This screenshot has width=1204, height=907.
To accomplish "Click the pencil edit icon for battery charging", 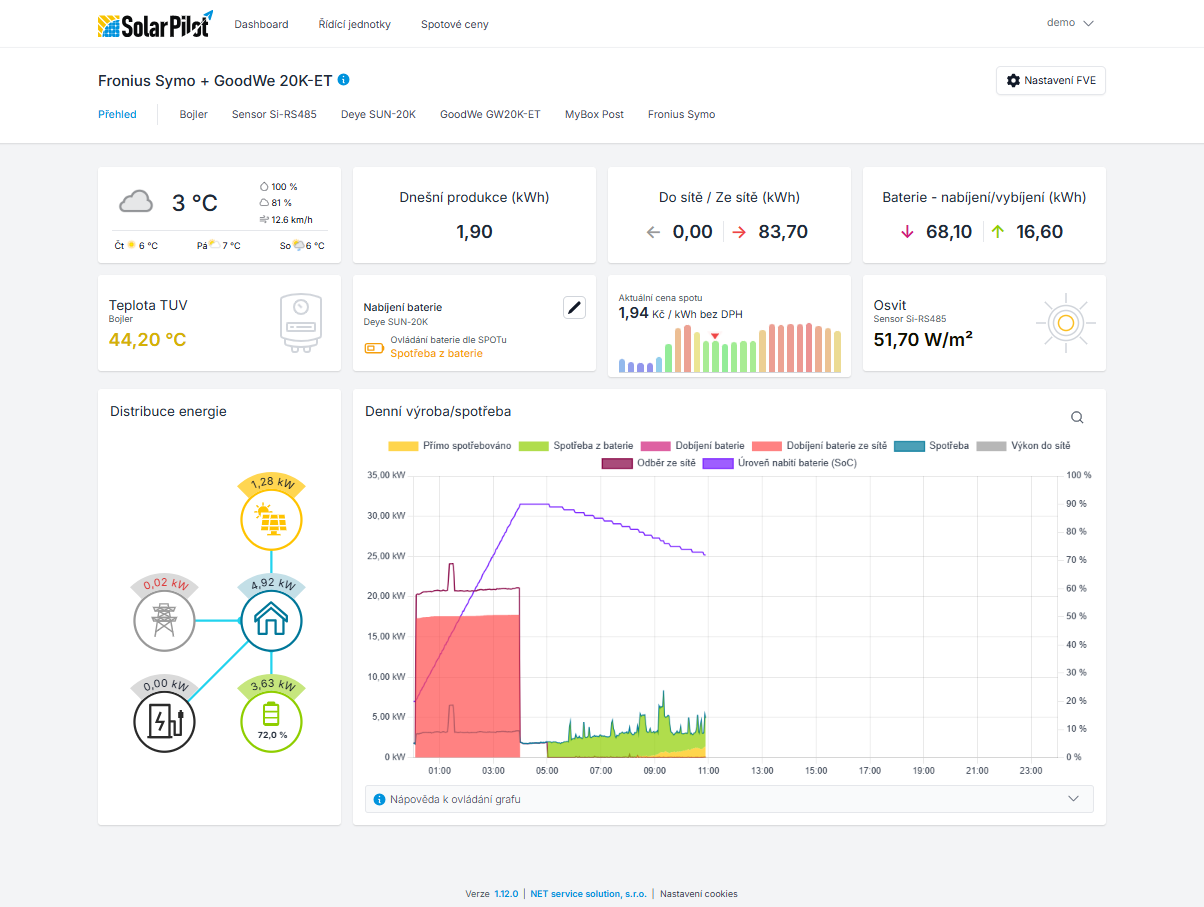I will [x=574, y=307].
